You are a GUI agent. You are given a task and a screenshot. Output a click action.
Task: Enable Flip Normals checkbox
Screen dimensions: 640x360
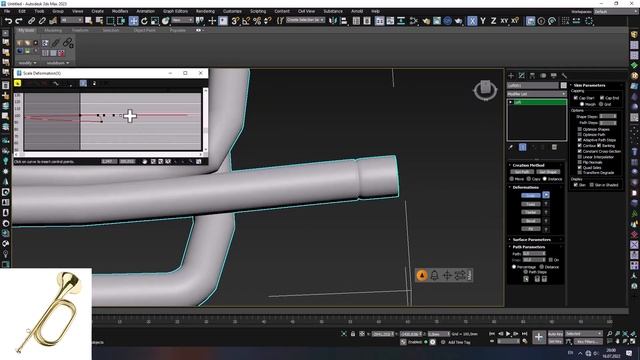click(580, 162)
